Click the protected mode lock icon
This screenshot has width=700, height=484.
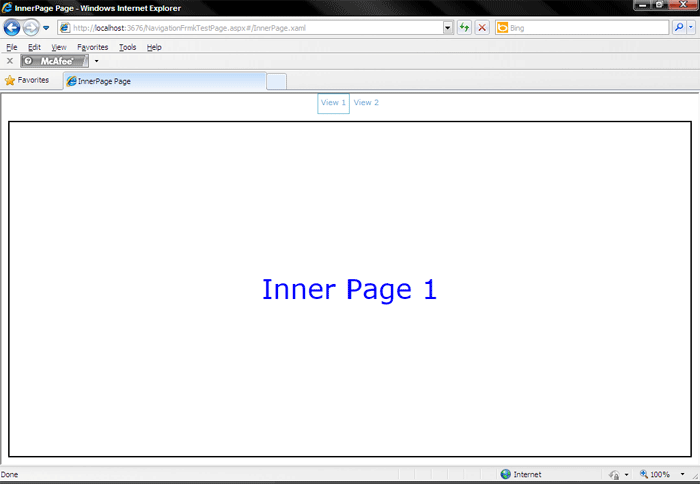[614, 475]
